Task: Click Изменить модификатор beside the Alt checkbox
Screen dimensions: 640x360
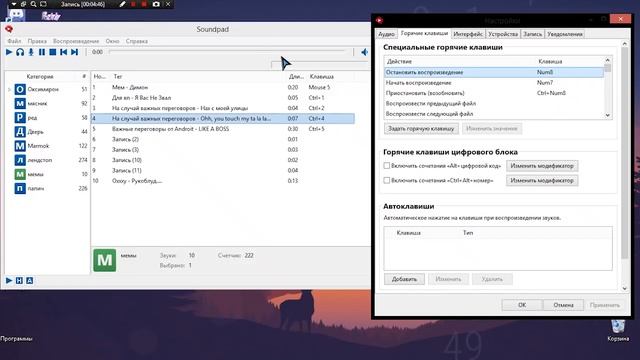Action: pyautogui.click(x=542, y=166)
